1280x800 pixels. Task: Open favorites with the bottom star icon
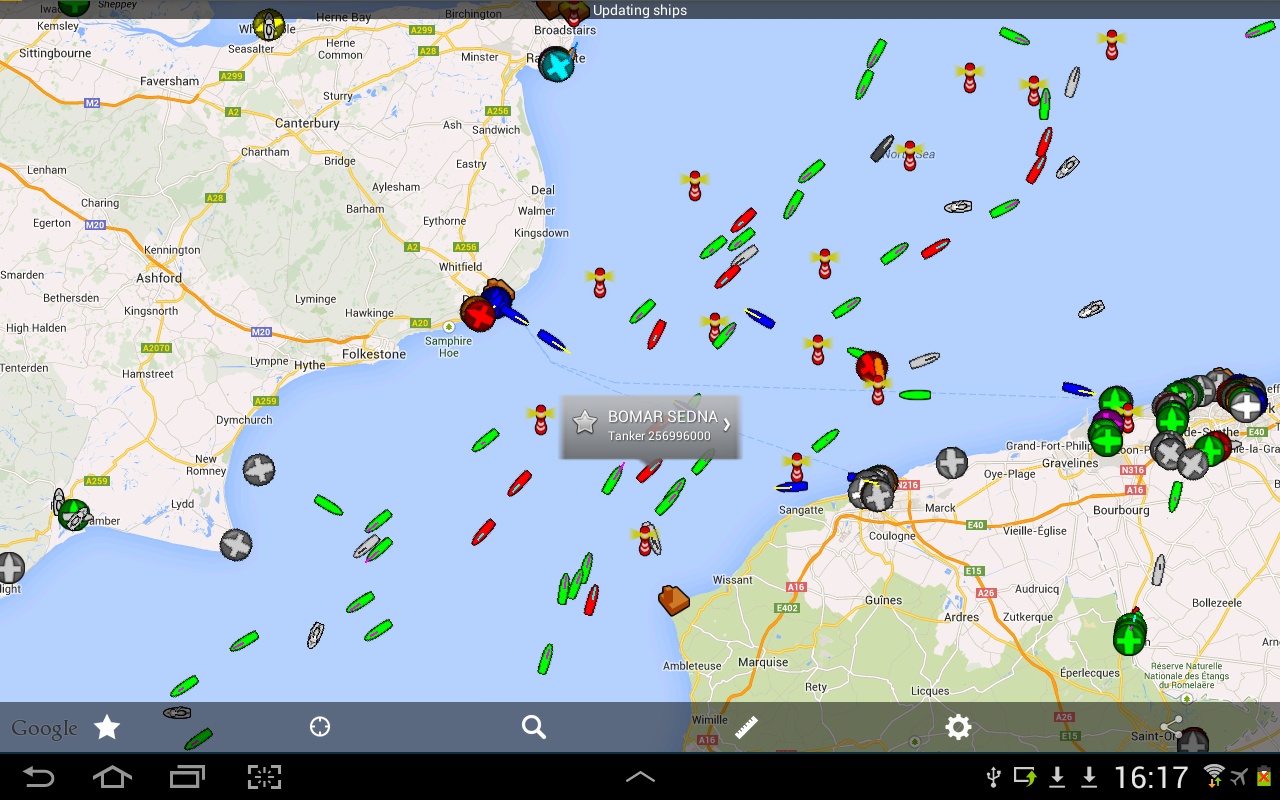coord(107,727)
